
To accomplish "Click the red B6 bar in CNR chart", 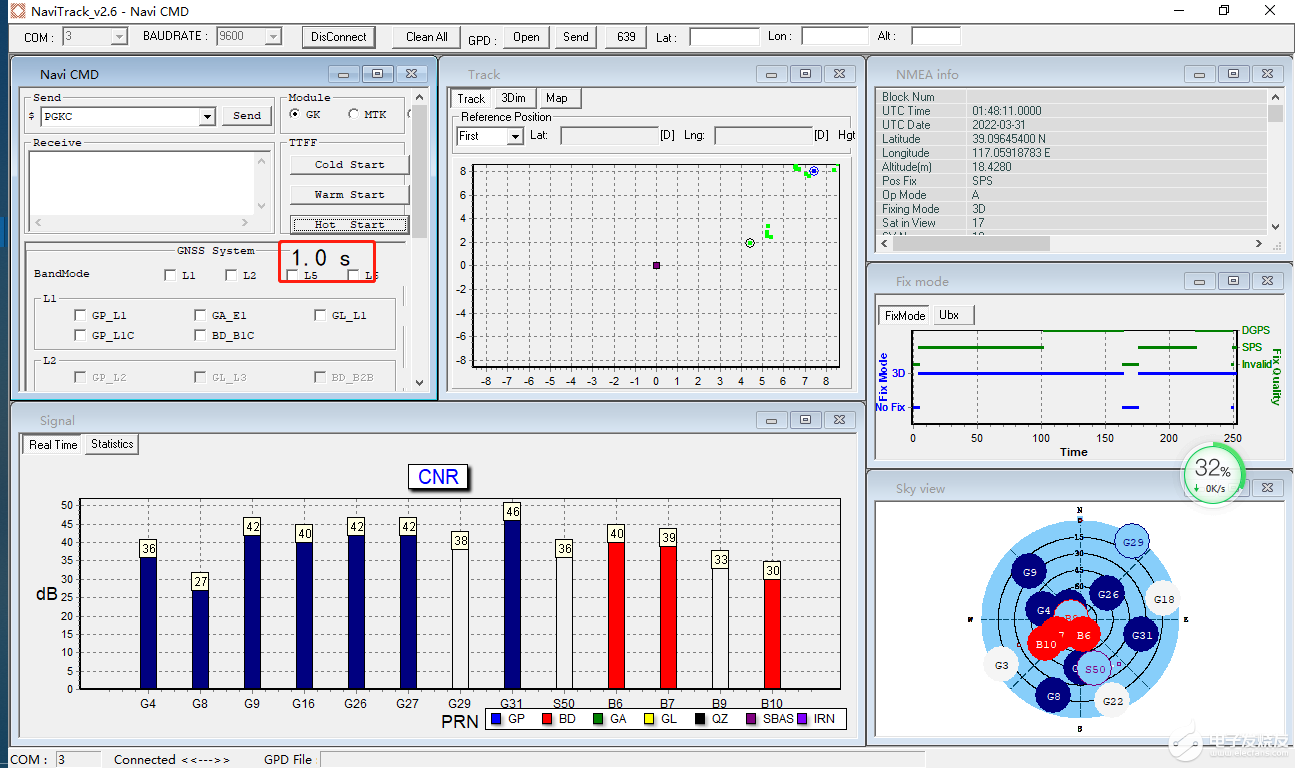I will click(x=616, y=615).
